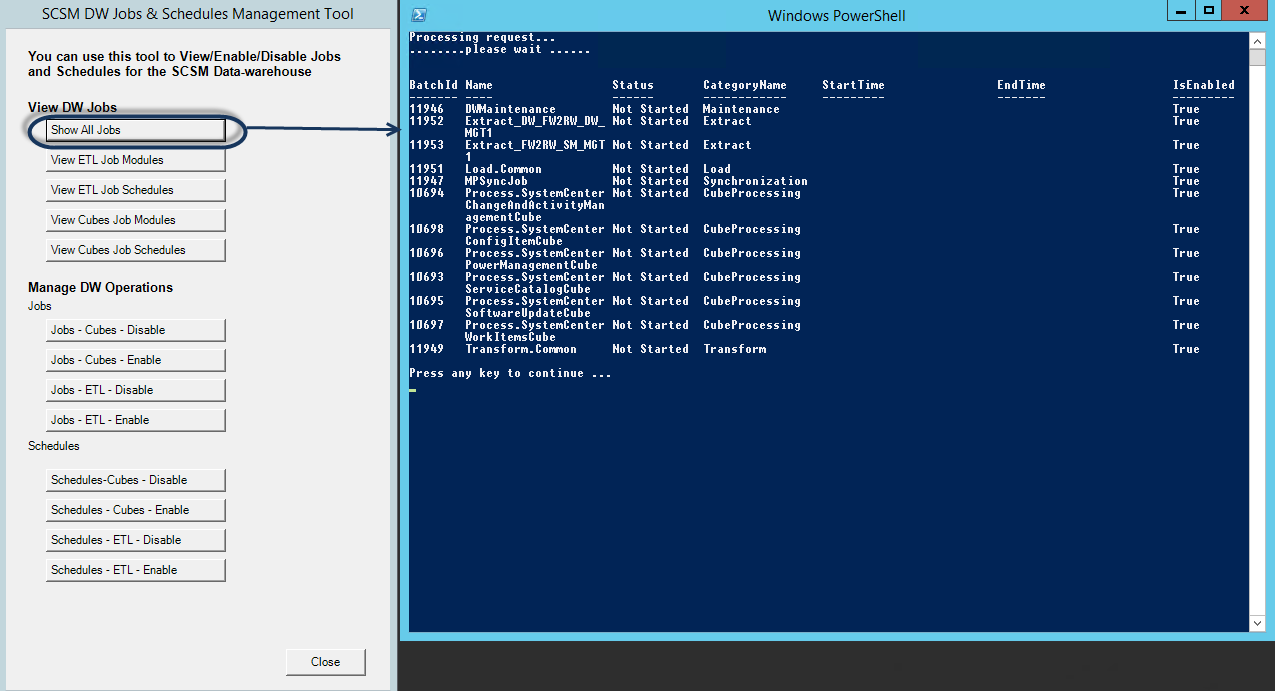This screenshot has height=691, width=1275.
Task: Click the CategoryName column header
Action: click(745, 85)
